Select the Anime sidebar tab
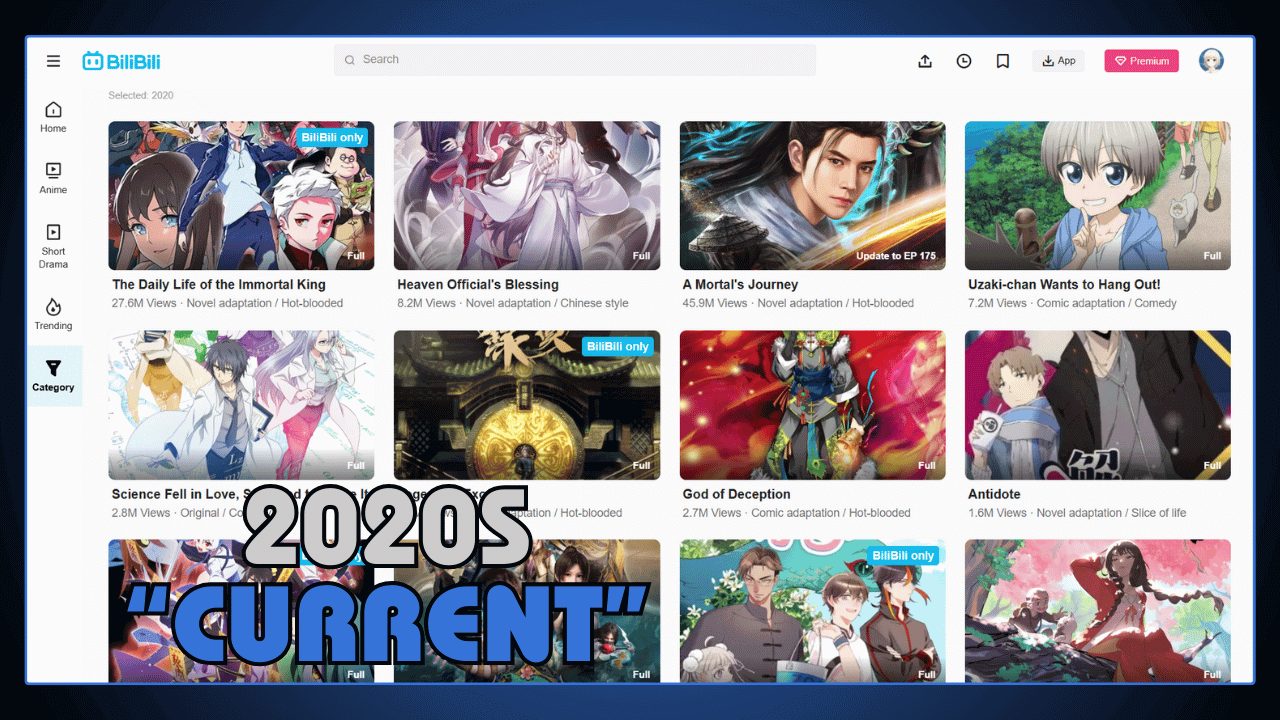The height and width of the screenshot is (720, 1280). 53,177
